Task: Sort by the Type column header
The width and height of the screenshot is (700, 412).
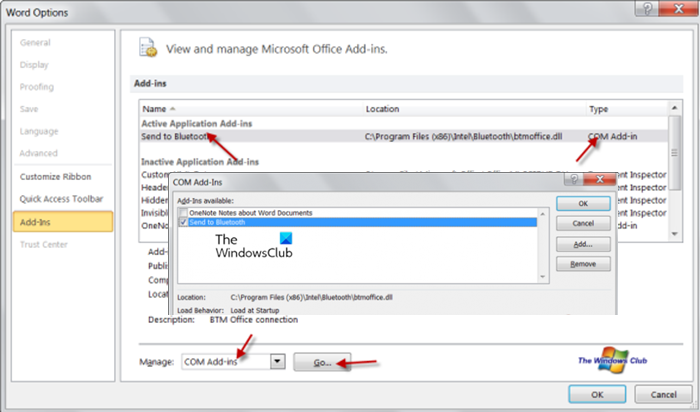Action: point(598,109)
